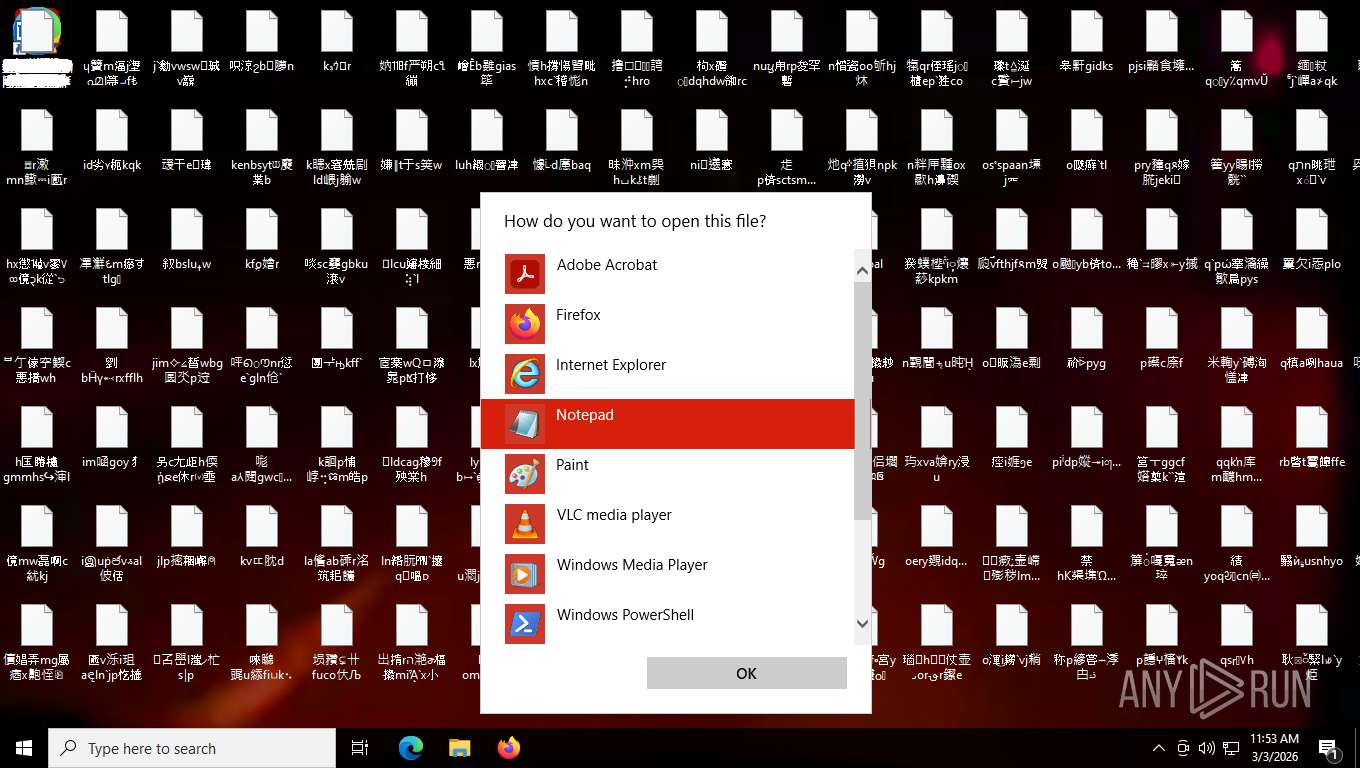This screenshot has height=768, width=1360.
Task: Click the app list scroll up arrow
Action: (x=863, y=270)
